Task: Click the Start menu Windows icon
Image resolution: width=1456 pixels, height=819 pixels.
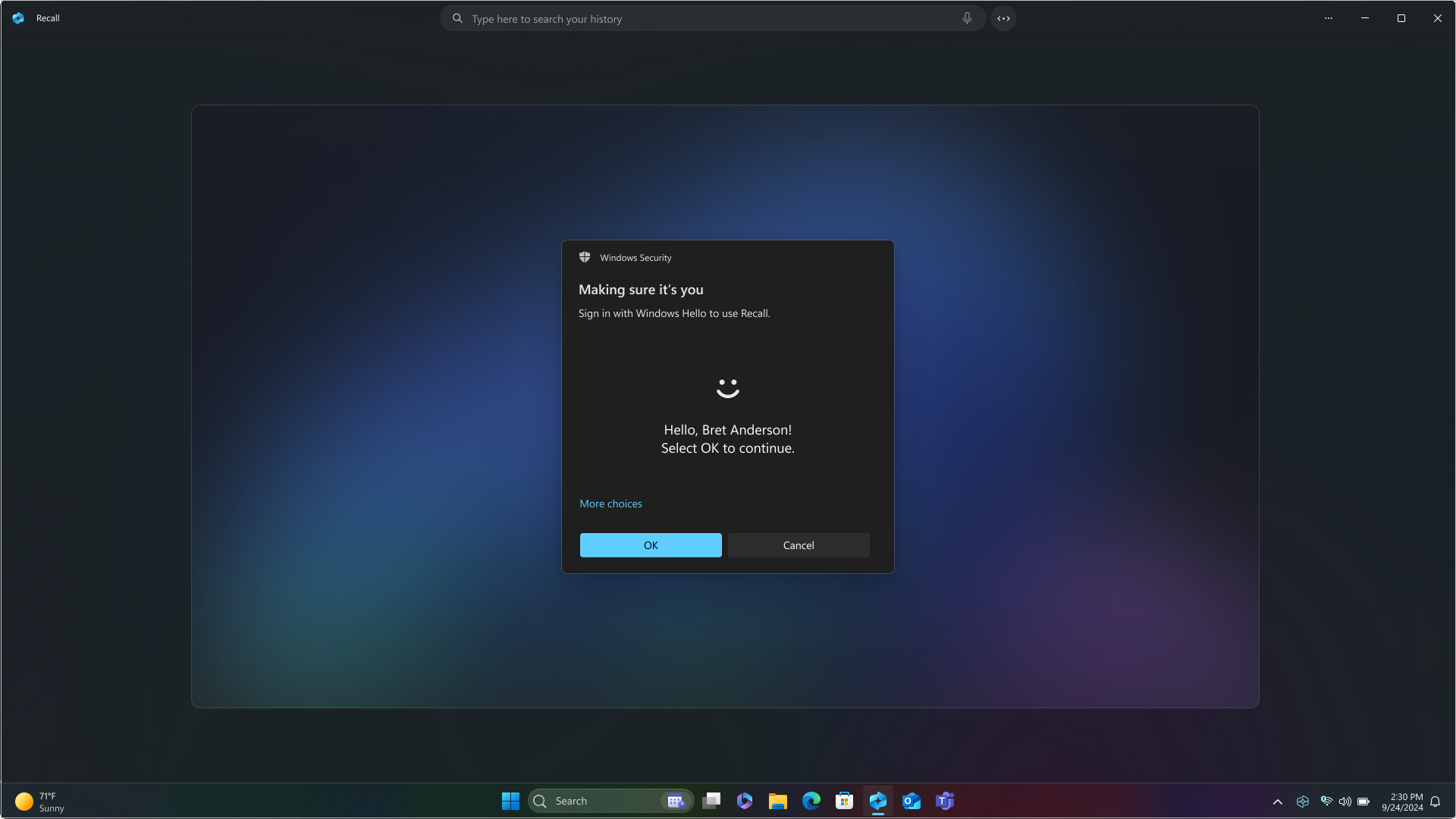Action: point(511,800)
